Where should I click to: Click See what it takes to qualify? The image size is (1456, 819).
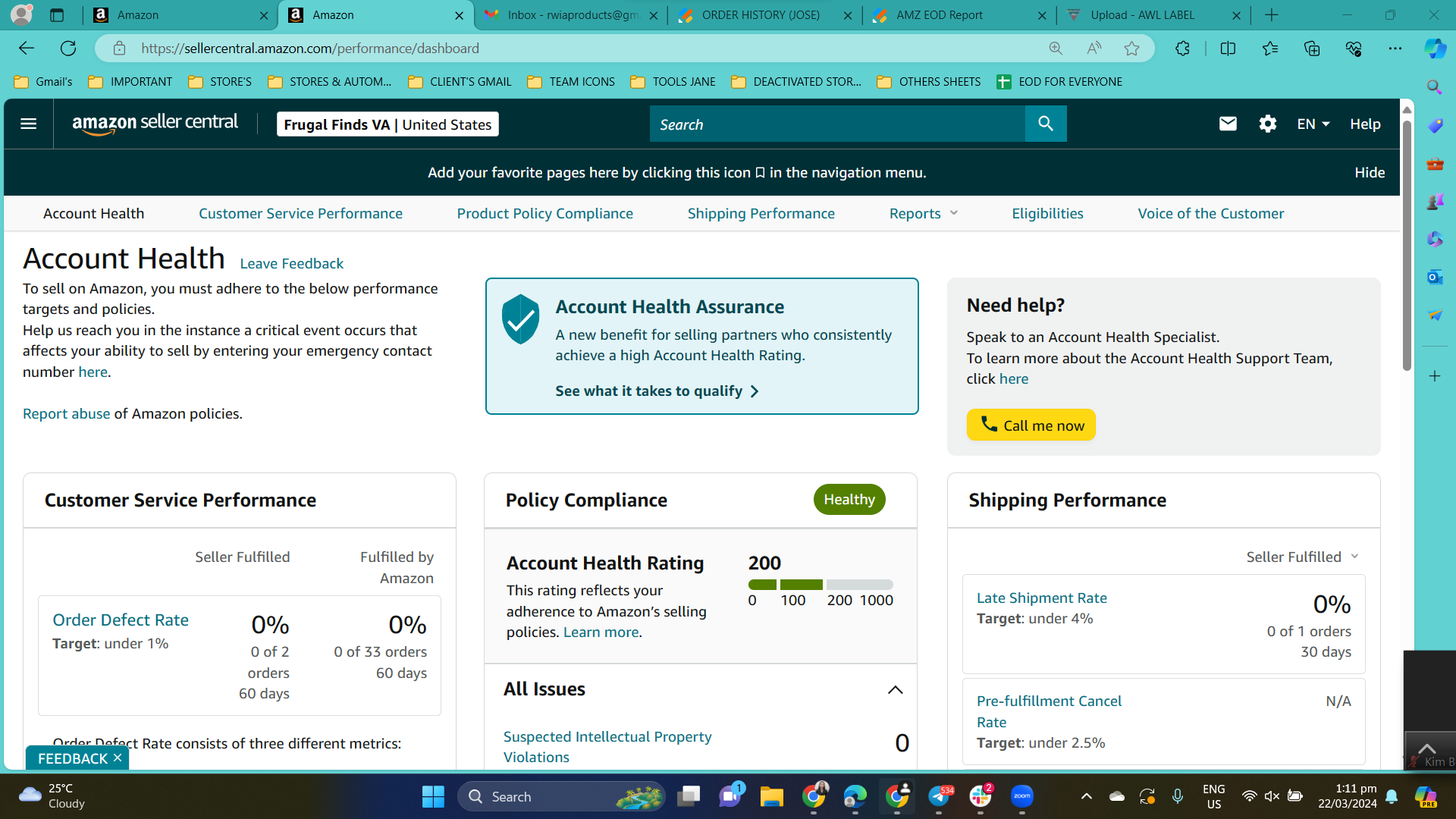(x=657, y=391)
